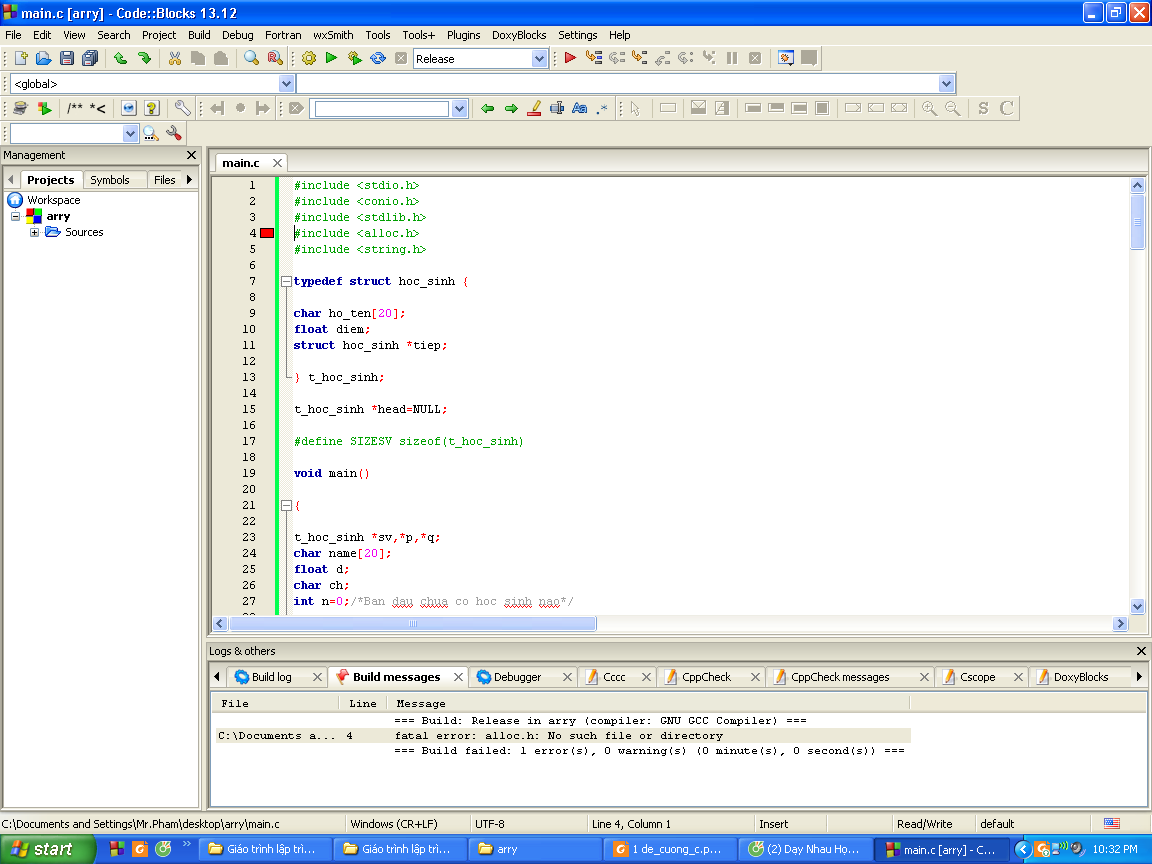Image resolution: width=1152 pixels, height=864 pixels.
Task: Click the Build gear icon
Action: 309,59
